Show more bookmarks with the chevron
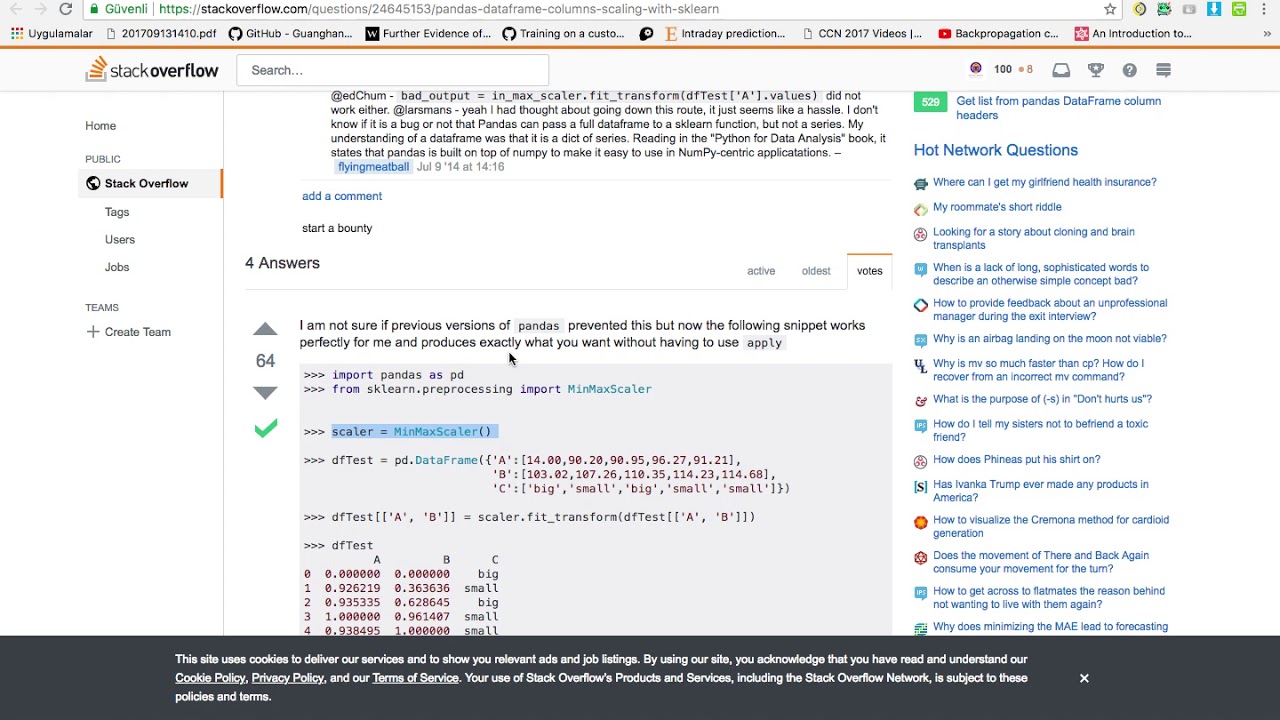This screenshot has width=1280, height=720. (x=1267, y=33)
